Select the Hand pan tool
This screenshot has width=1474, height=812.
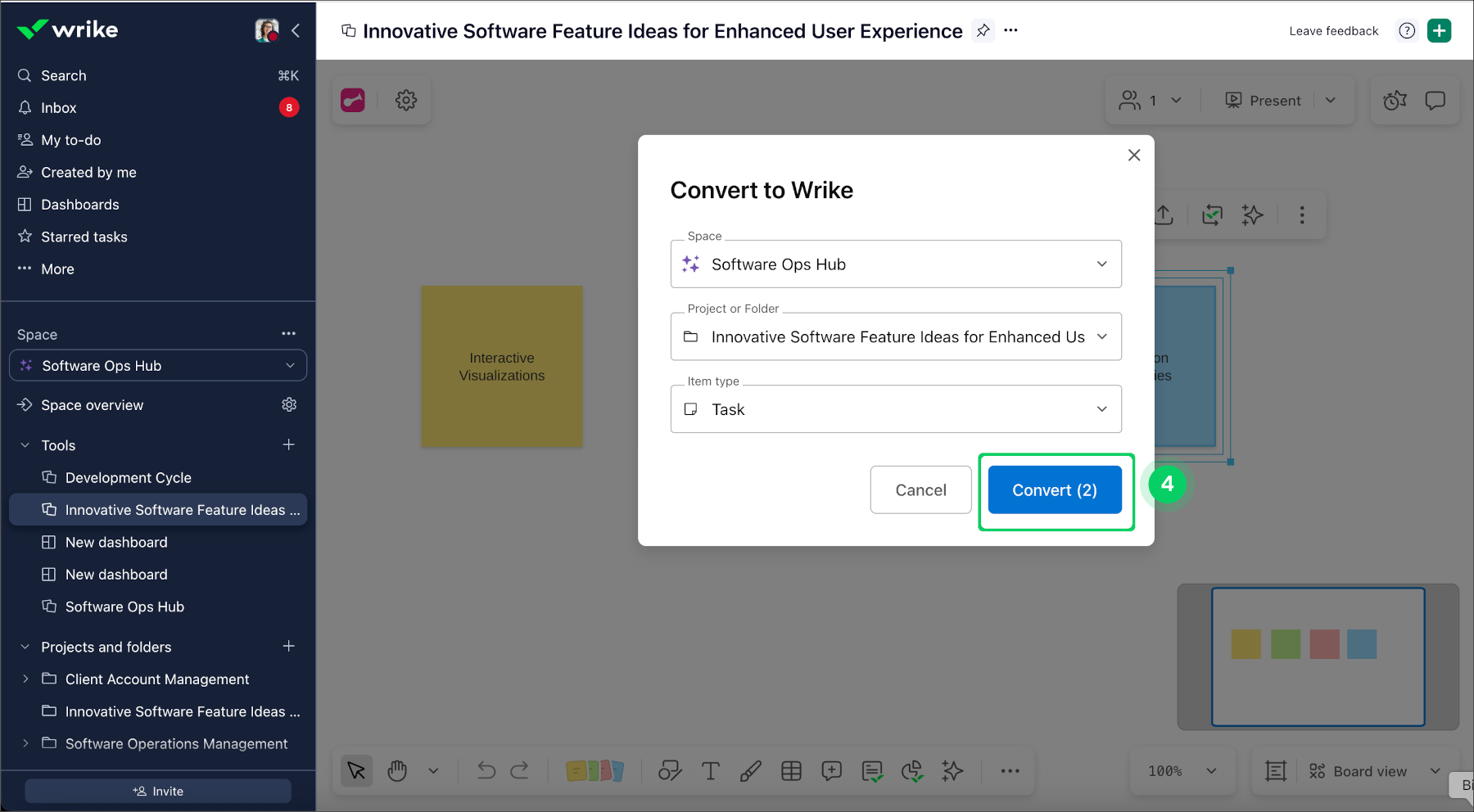(396, 770)
